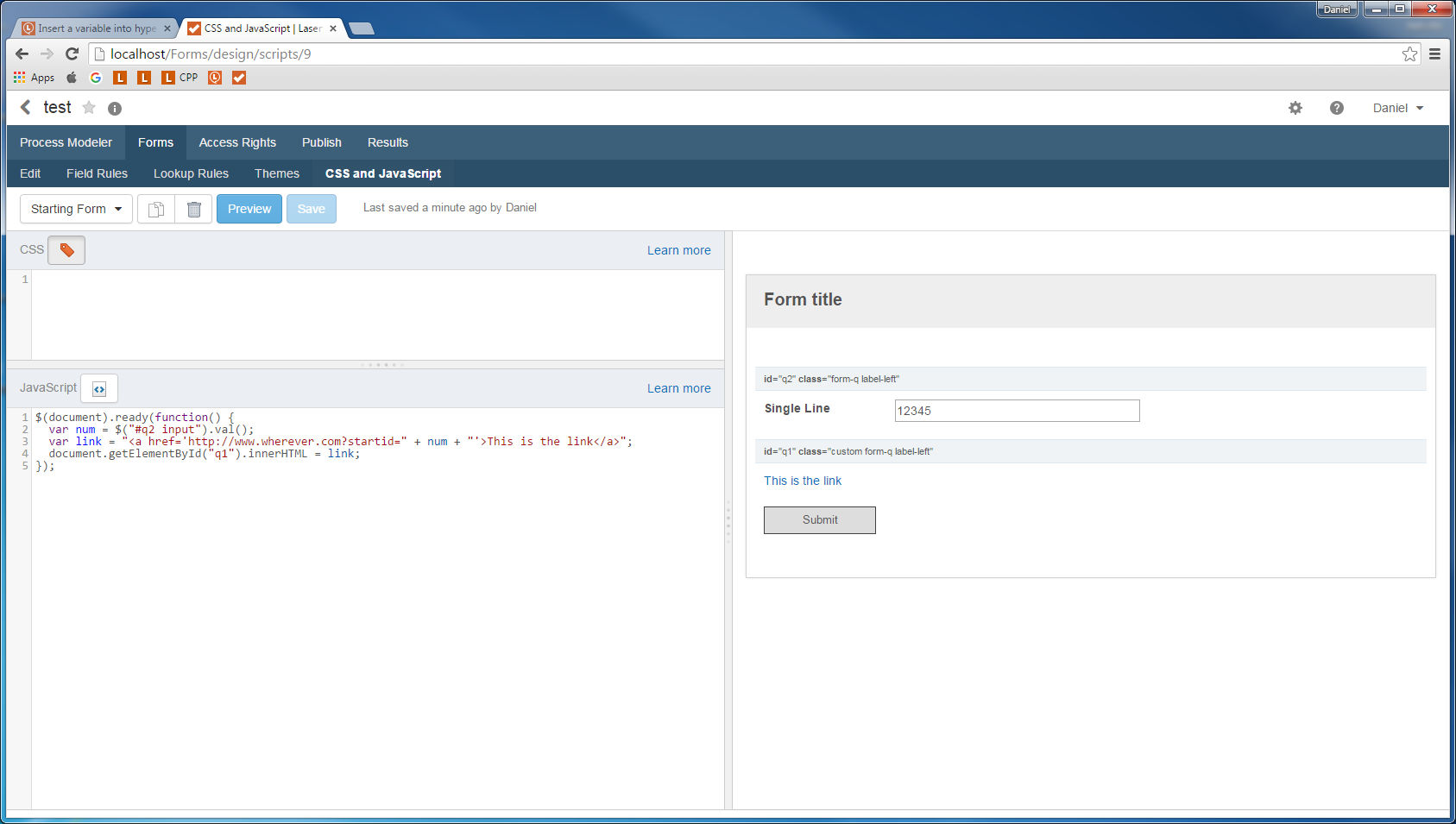Star the test process as favorite
This screenshot has width=1456, height=824.
tap(89, 108)
